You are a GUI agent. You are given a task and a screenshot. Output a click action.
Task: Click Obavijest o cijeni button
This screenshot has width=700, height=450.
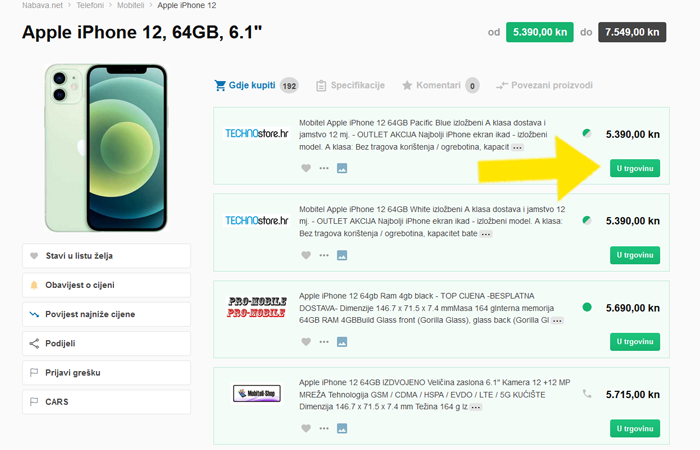pyautogui.click(x=106, y=285)
